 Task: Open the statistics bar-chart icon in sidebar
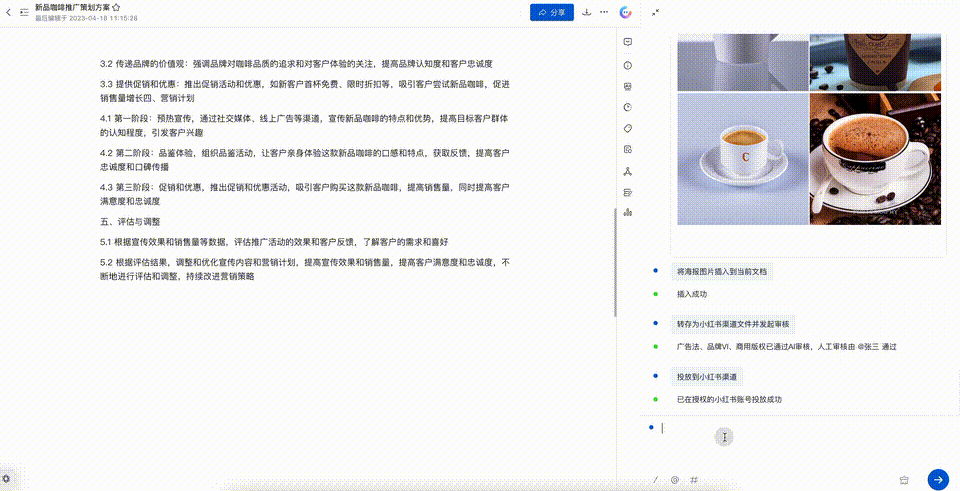pos(627,212)
